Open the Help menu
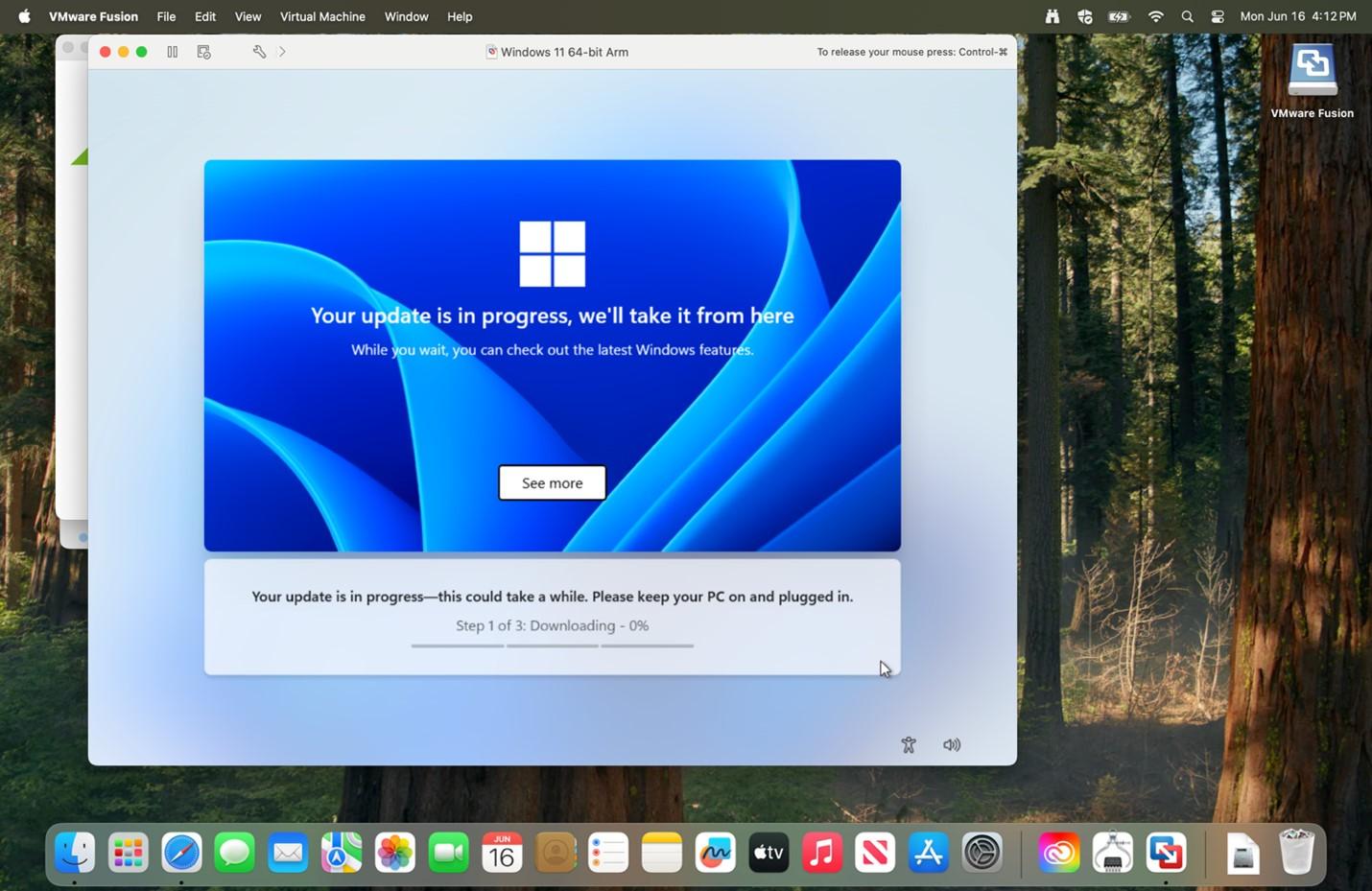Screen dimensions: 1372x891 [460, 16]
